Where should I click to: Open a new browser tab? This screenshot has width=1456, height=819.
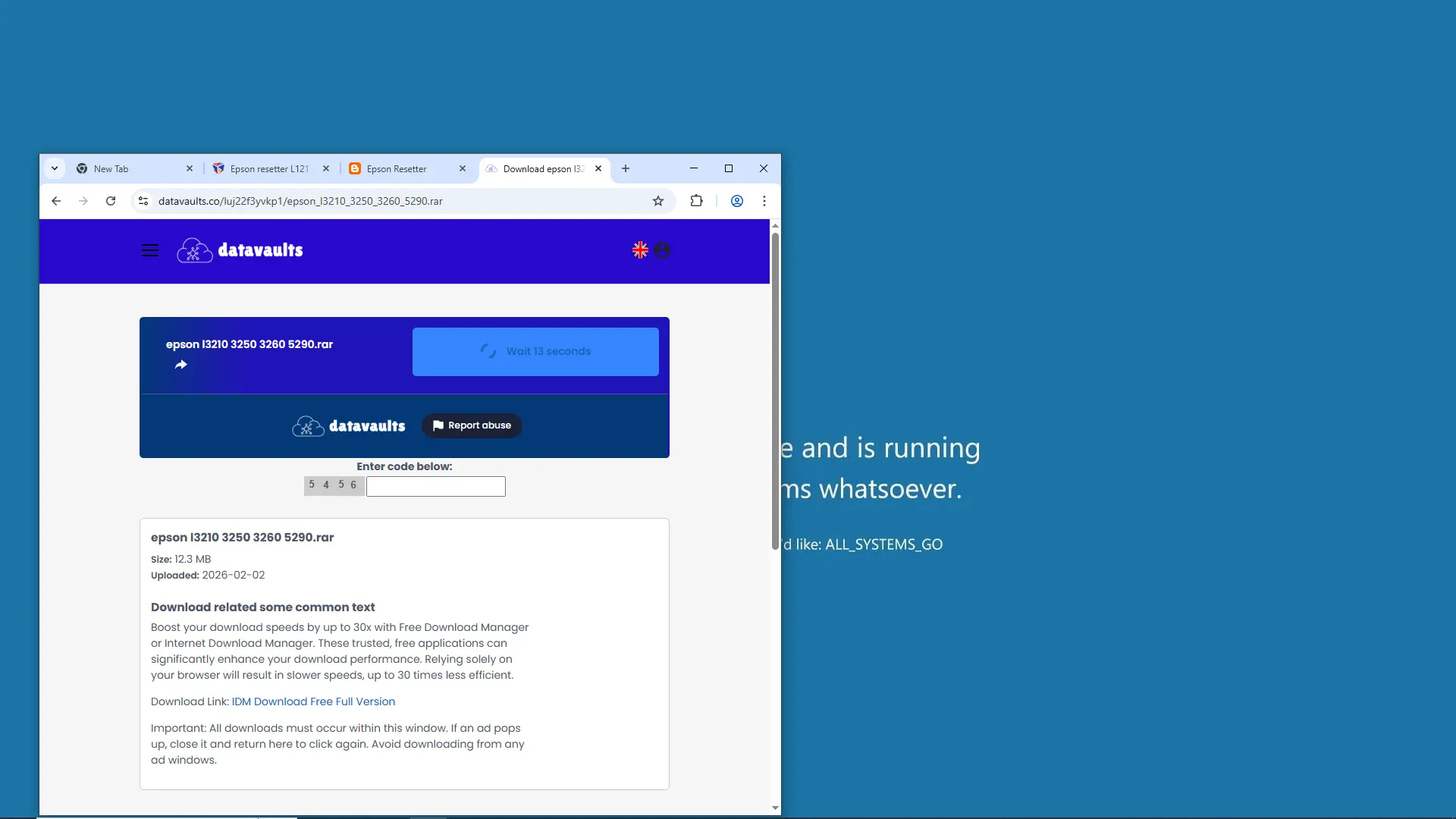tap(626, 168)
